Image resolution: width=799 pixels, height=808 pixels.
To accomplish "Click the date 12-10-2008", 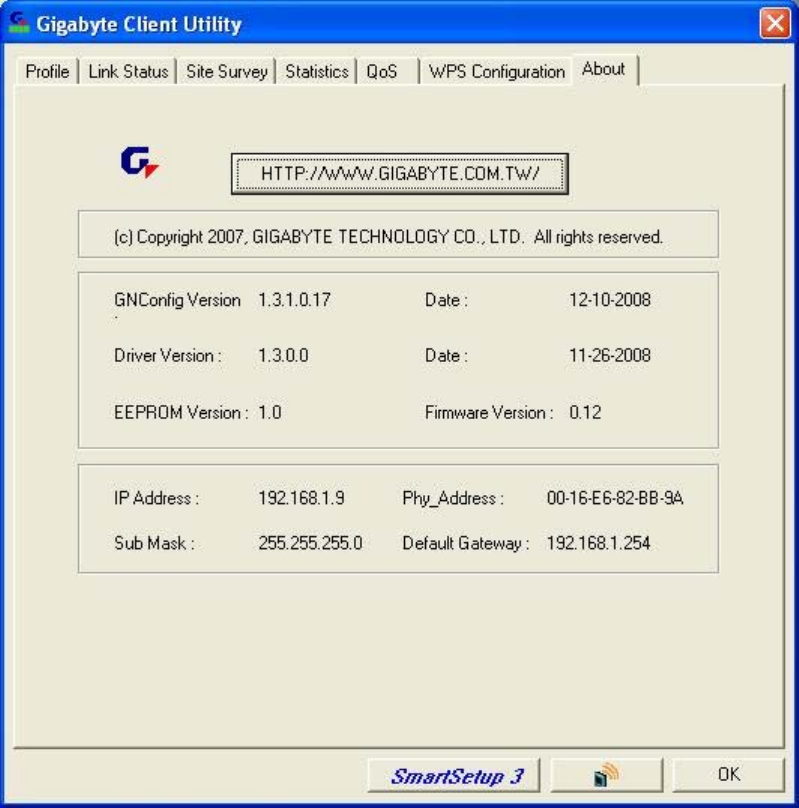I will click(610, 300).
